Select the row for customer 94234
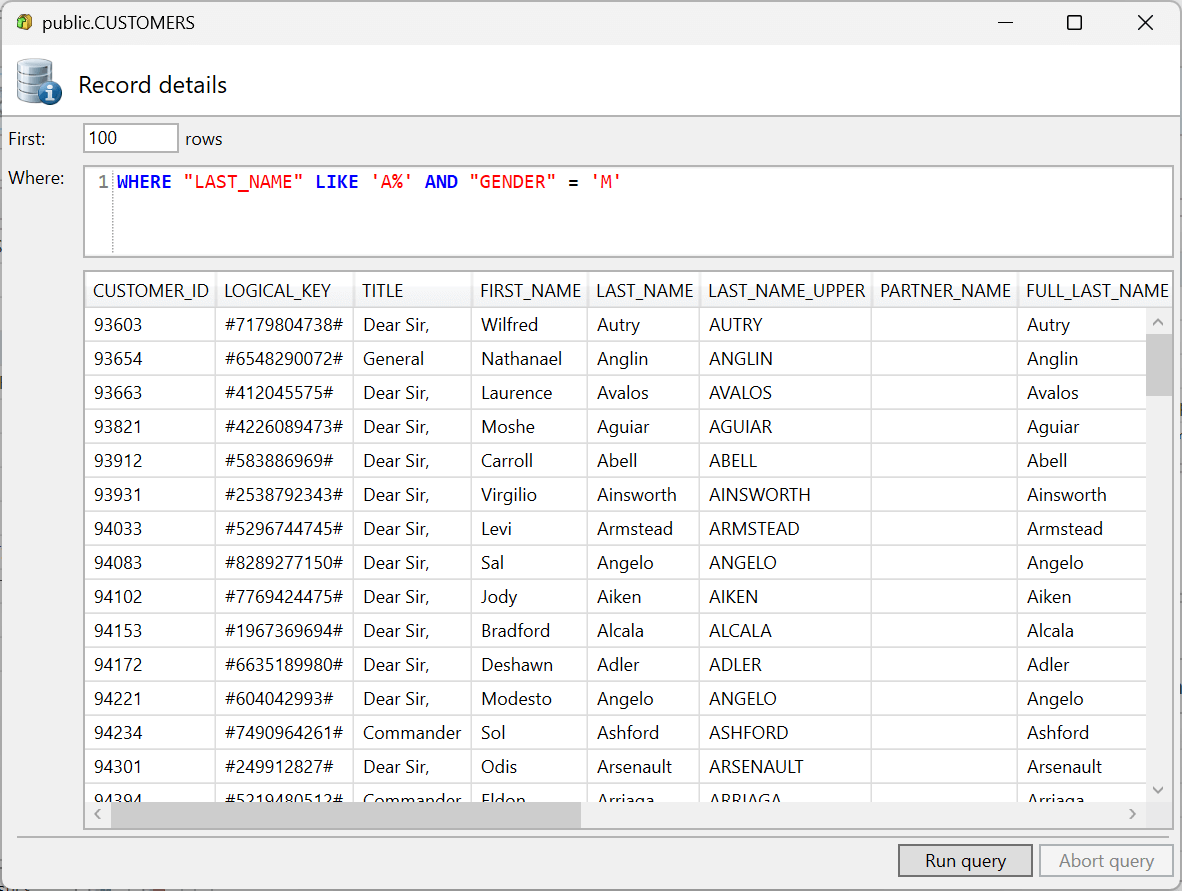This screenshot has height=891, width=1182. [150, 732]
